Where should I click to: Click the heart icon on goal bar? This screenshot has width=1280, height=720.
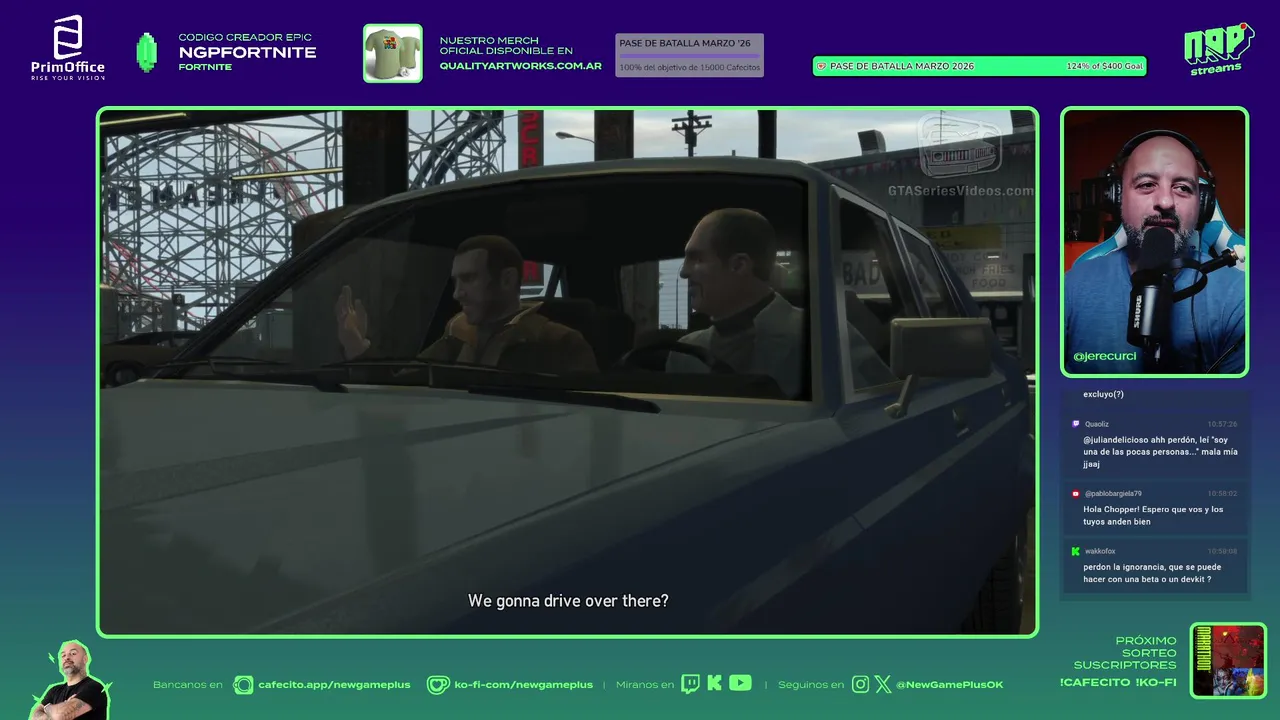coord(822,66)
